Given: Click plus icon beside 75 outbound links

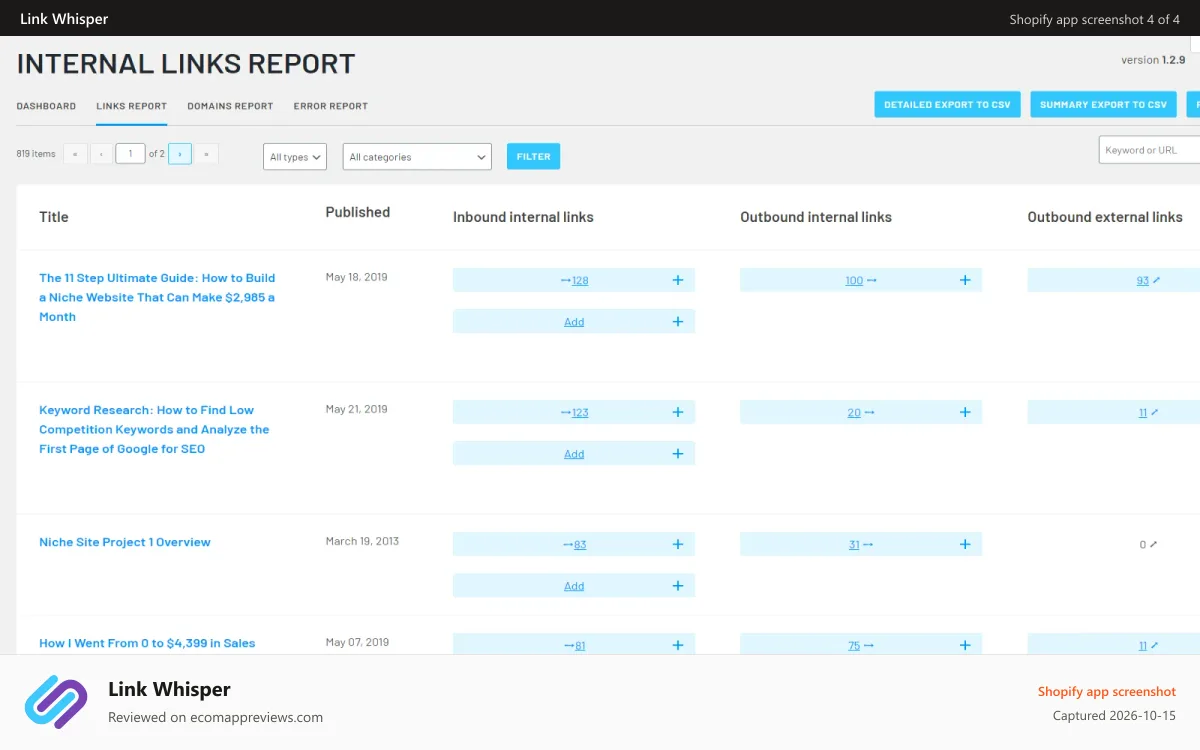Looking at the screenshot, I should [965, 645].
